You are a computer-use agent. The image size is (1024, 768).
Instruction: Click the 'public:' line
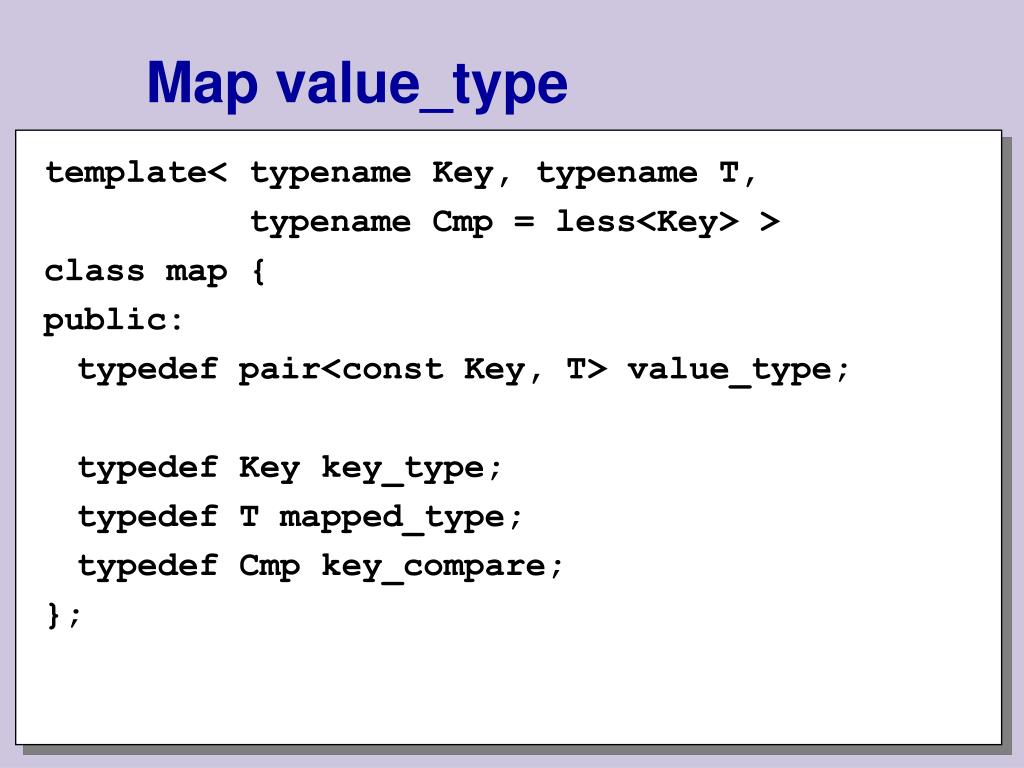[113, 321]
